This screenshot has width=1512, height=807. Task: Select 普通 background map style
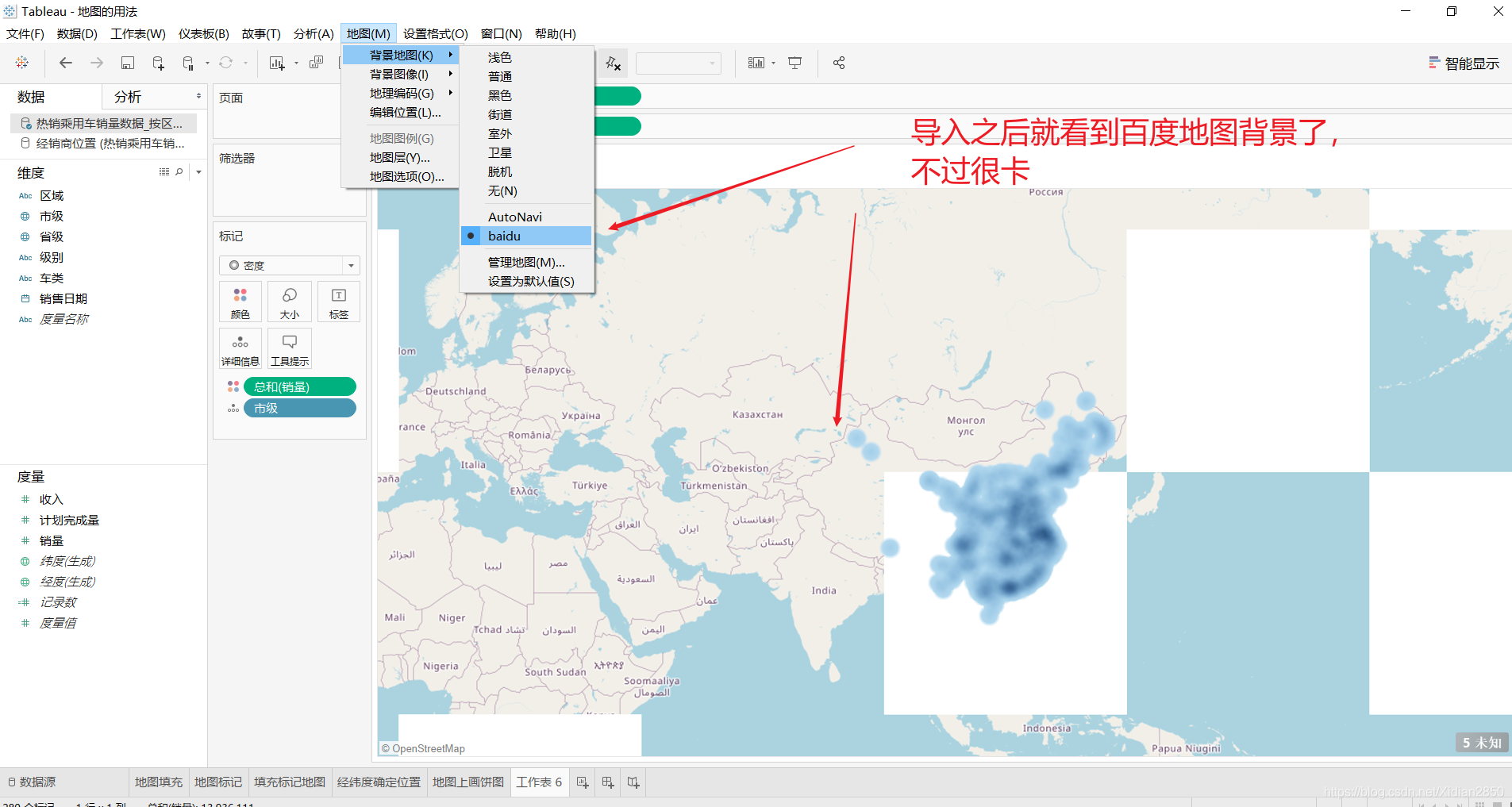[526, 76]
